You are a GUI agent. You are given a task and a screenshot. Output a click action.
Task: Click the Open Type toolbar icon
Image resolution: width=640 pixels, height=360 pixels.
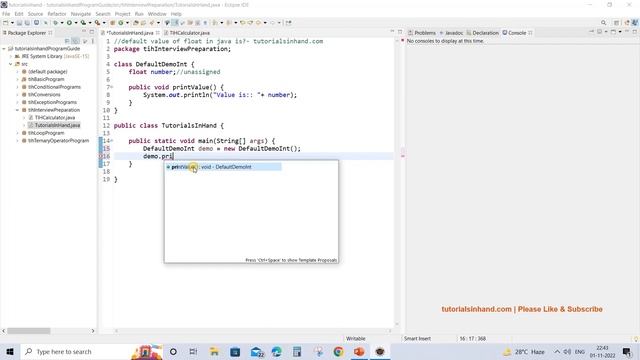point(135,23)
